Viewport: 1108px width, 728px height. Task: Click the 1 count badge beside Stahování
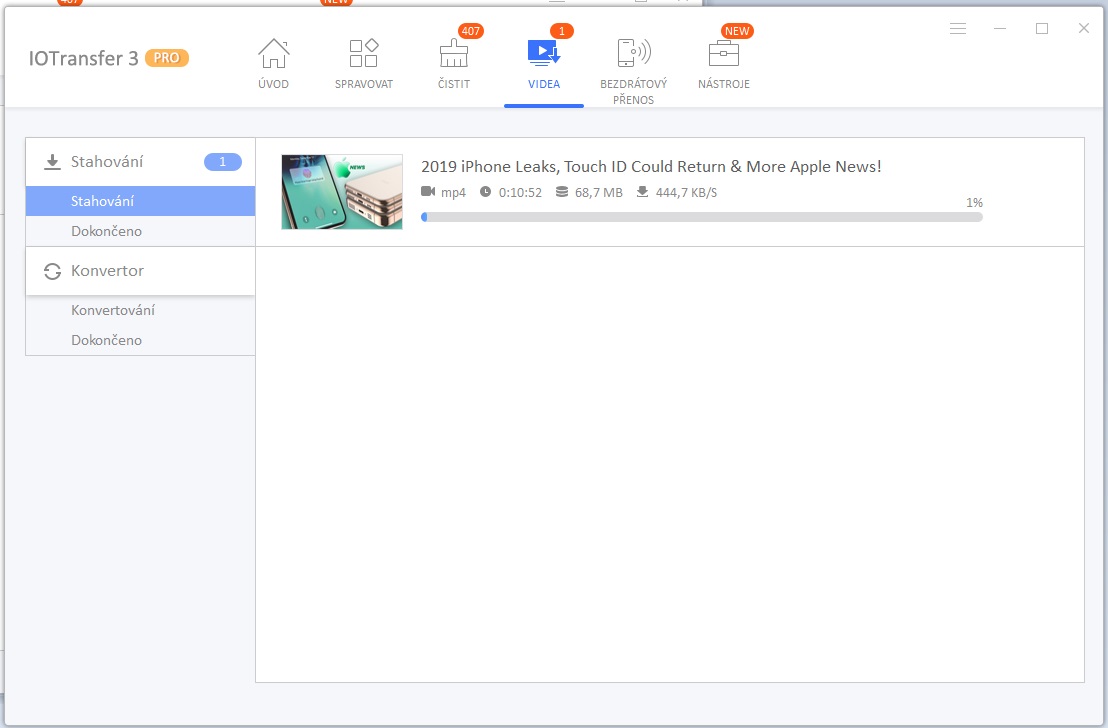point(223,162)
